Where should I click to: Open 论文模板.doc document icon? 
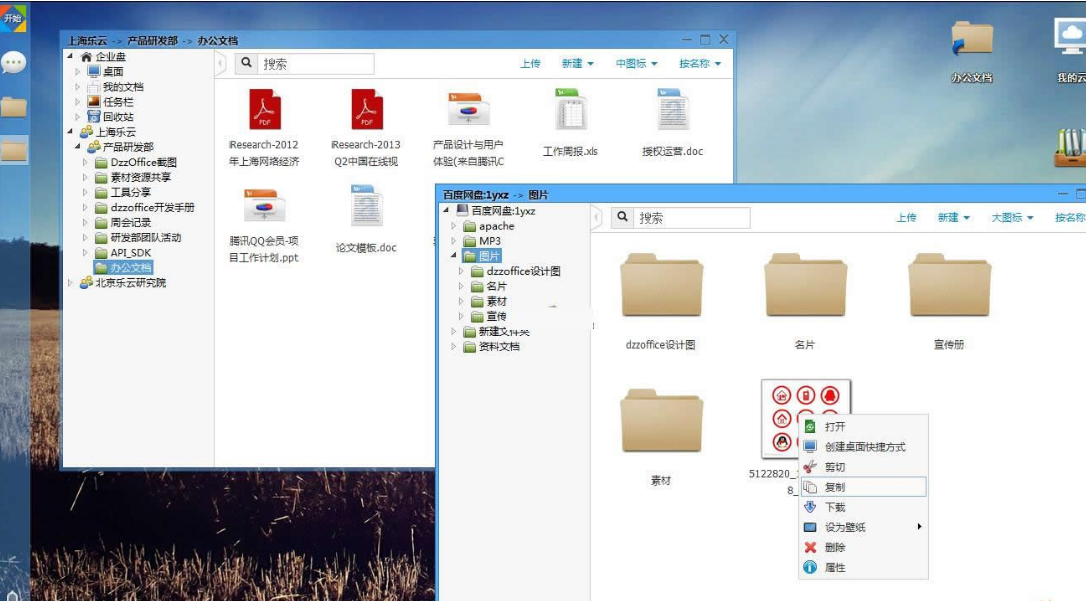click(366, 206)
